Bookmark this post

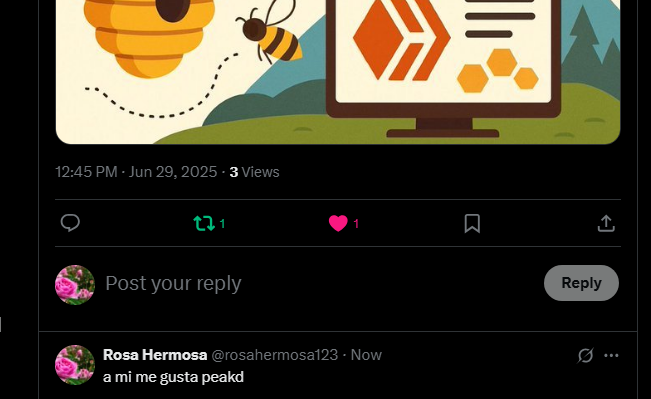tap(472, 223)
